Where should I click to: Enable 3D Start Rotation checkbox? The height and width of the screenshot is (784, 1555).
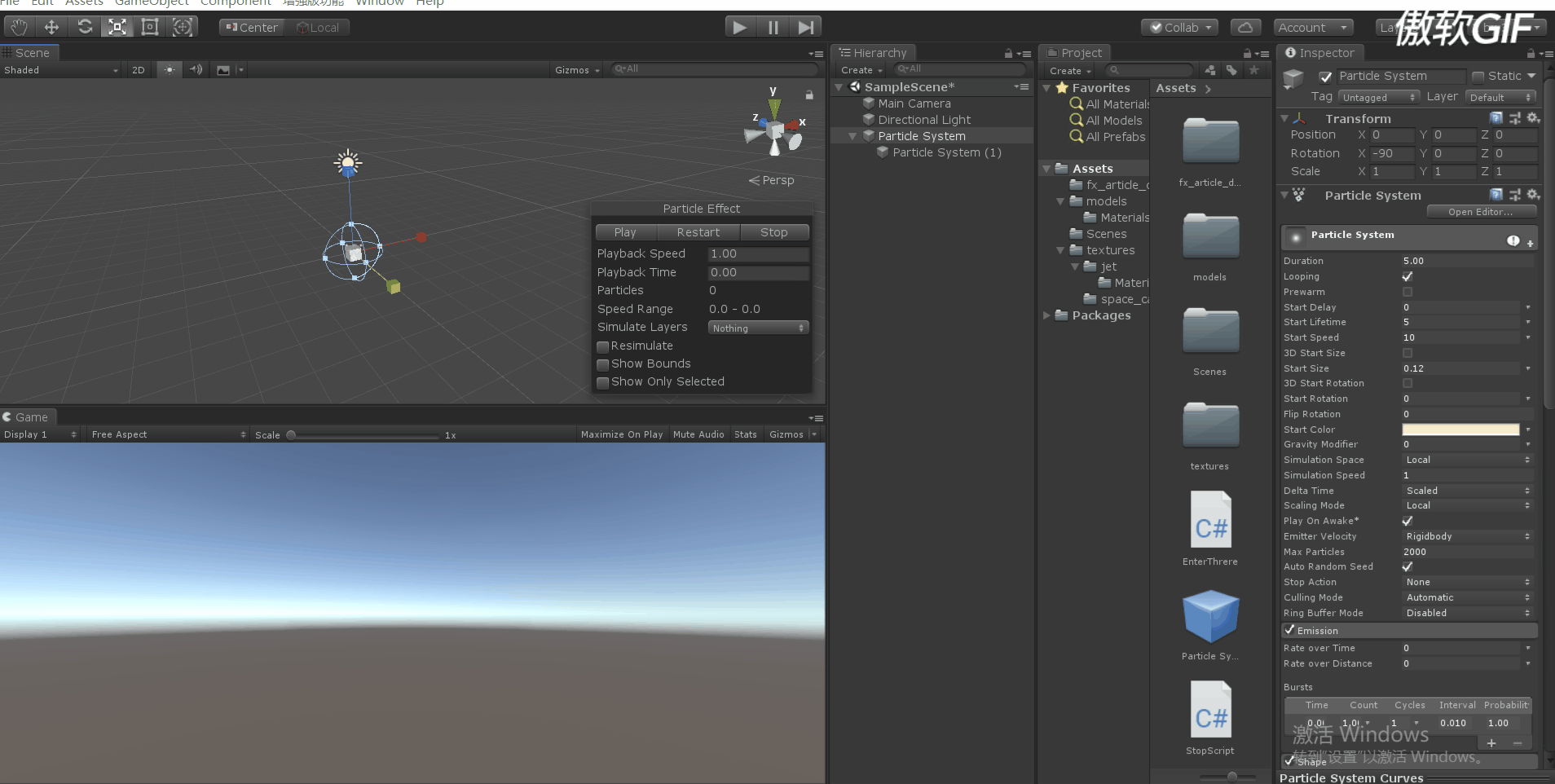click(1407, 383)
